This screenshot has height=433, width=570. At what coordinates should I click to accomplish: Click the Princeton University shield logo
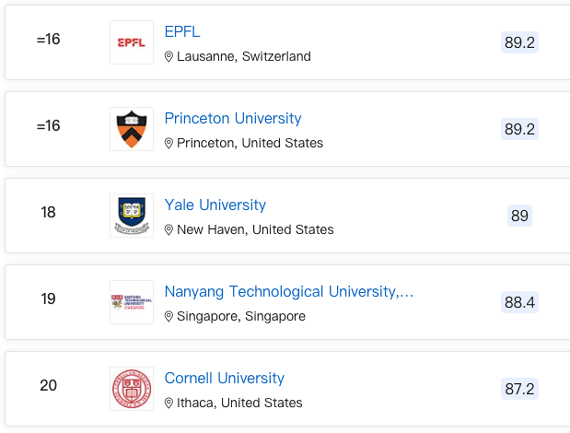[x=132, y=129]
